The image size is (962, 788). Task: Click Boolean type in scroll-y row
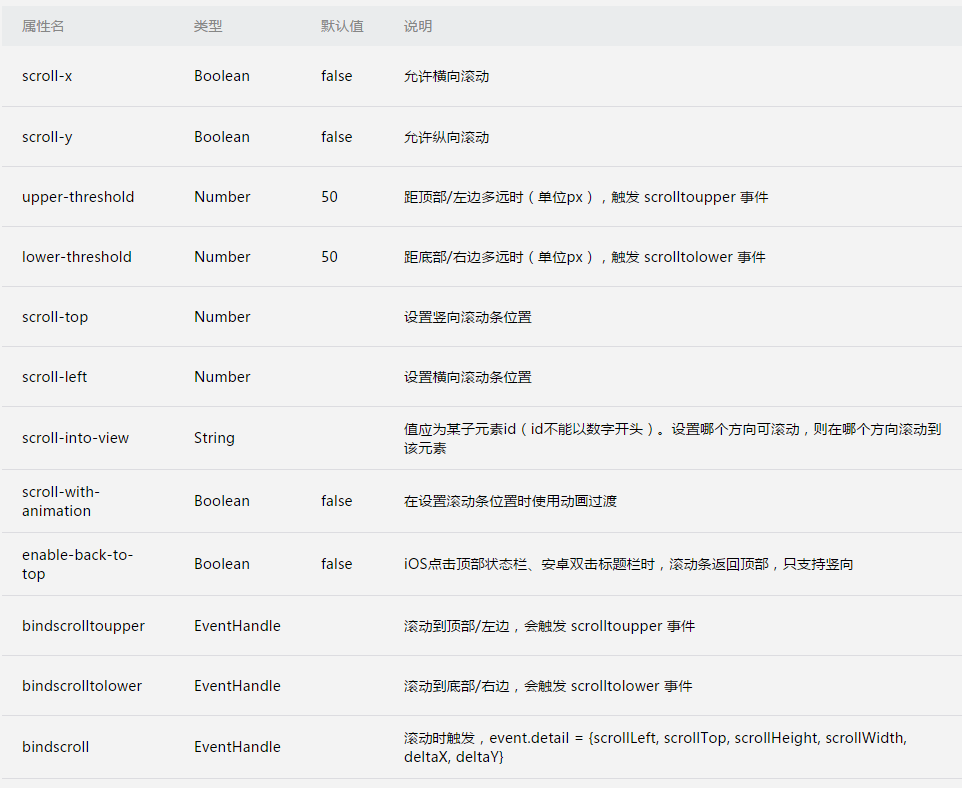click(x=222, y=137)
